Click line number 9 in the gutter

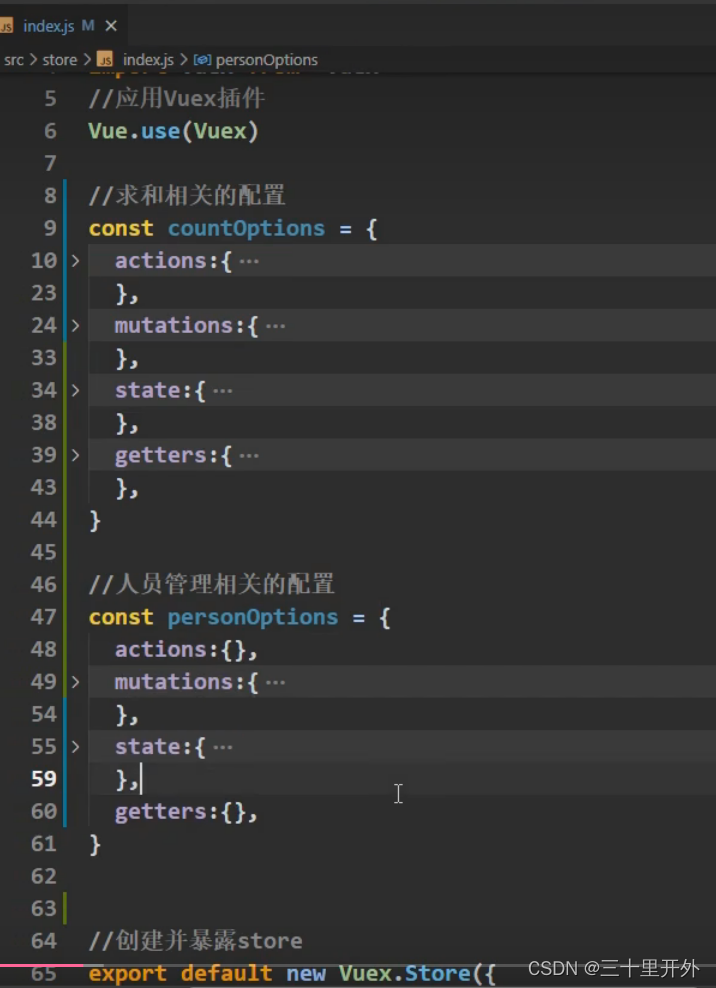[50, 228]
